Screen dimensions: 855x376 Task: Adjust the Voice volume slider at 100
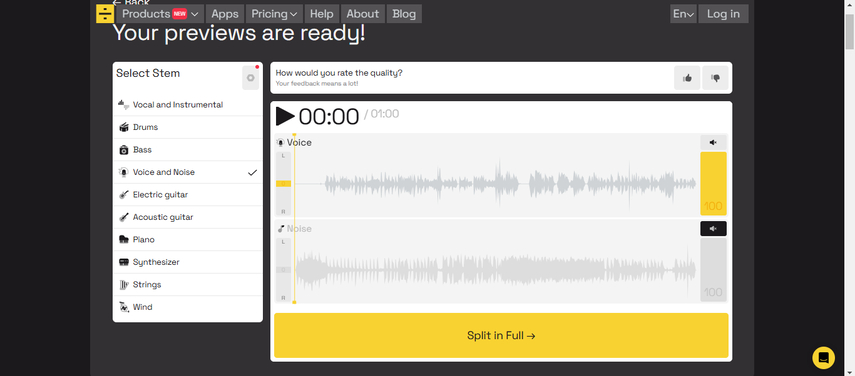(x=713, y=184)
